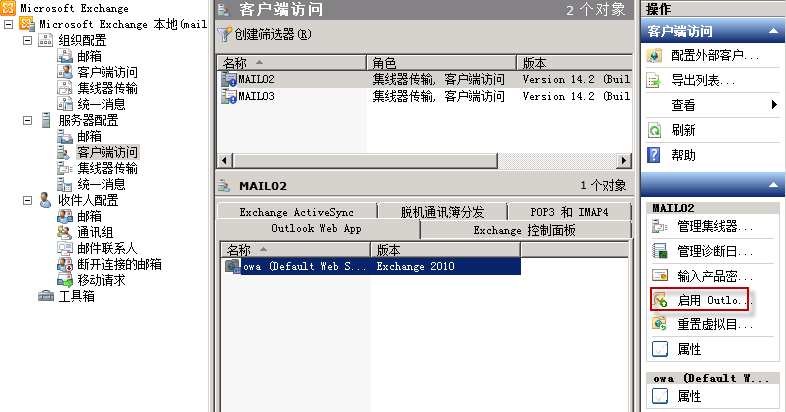Click the 断开连接的邮箱 icon
Screen dimensions: 786x412
(65, 264)
